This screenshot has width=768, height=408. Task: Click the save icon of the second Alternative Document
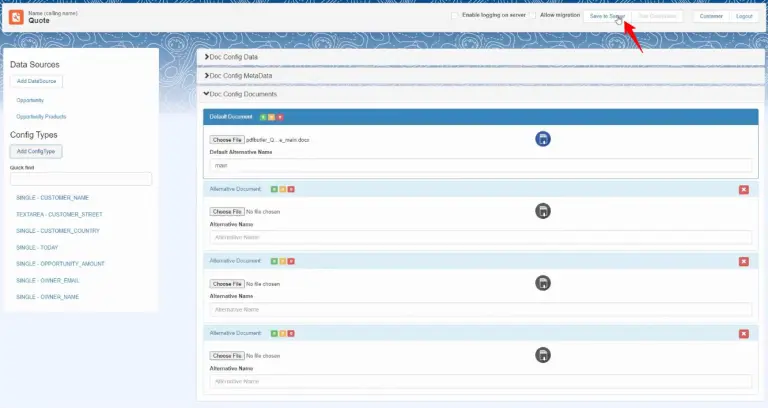(543, 283)
